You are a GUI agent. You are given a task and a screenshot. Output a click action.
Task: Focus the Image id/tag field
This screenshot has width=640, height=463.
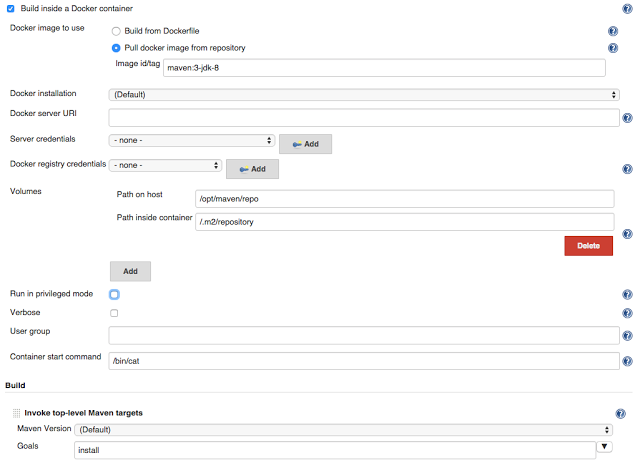click(x=384, y=68)
